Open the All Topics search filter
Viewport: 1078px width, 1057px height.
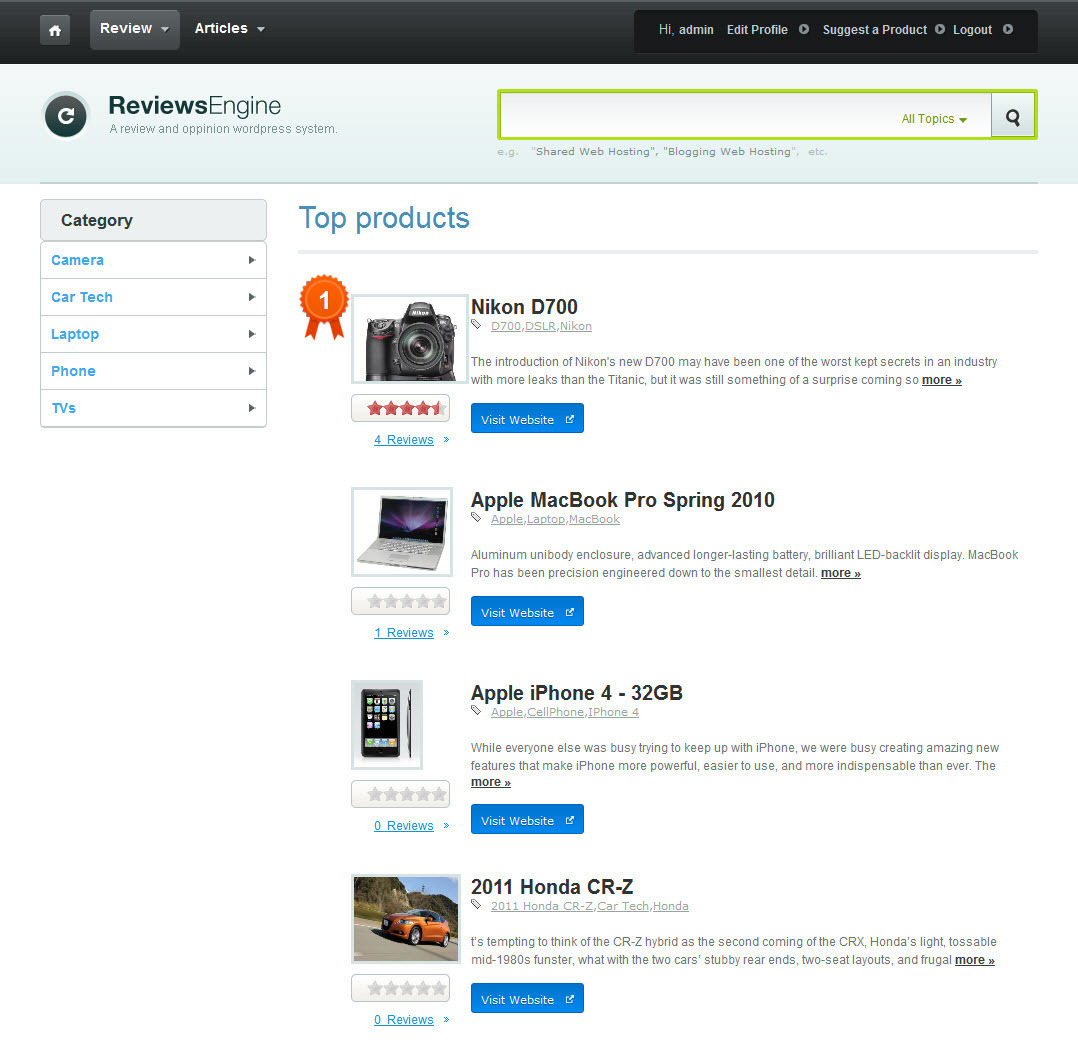pos(934,119)
